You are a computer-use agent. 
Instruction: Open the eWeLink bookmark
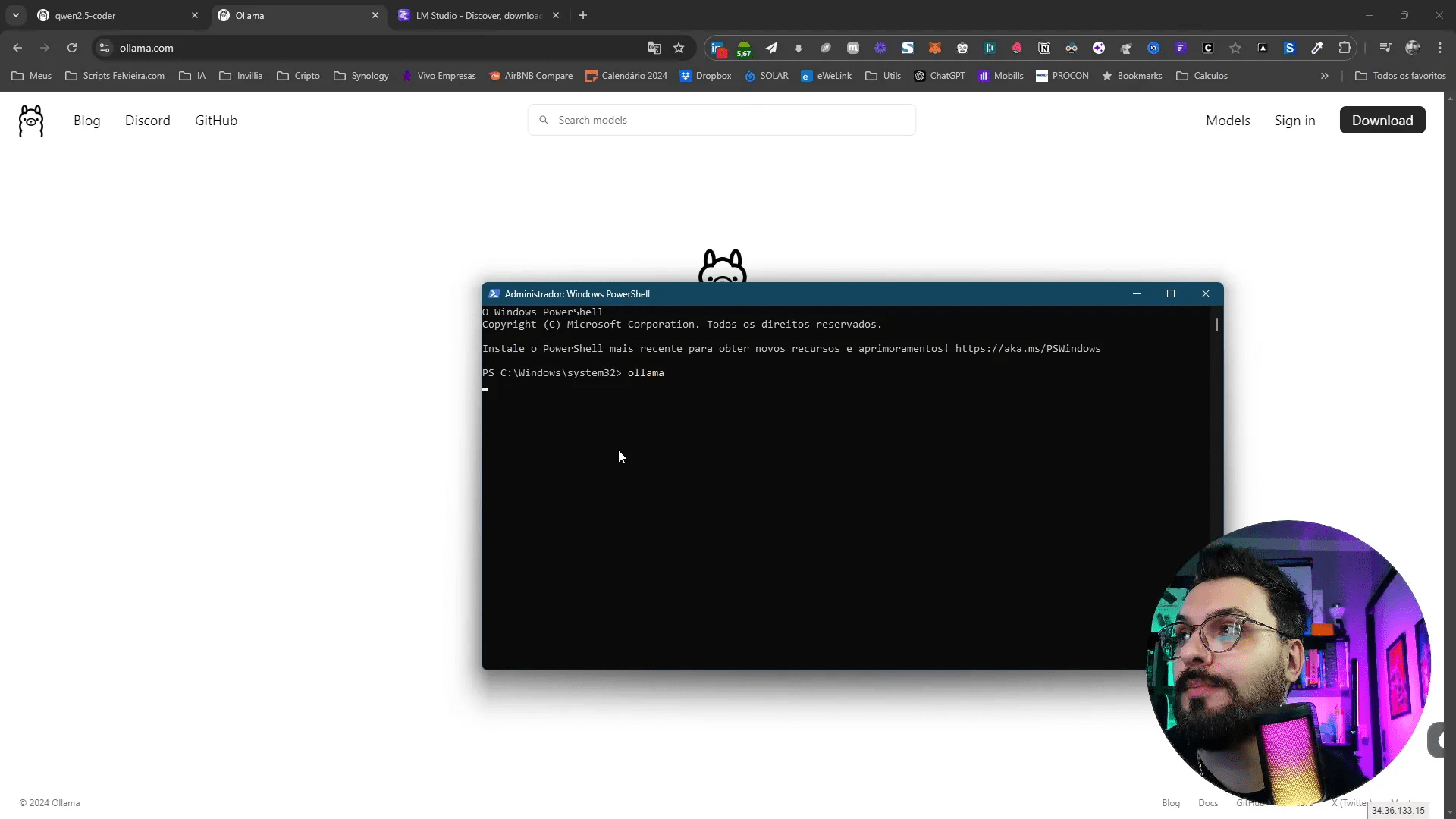(x=827, y=76)
